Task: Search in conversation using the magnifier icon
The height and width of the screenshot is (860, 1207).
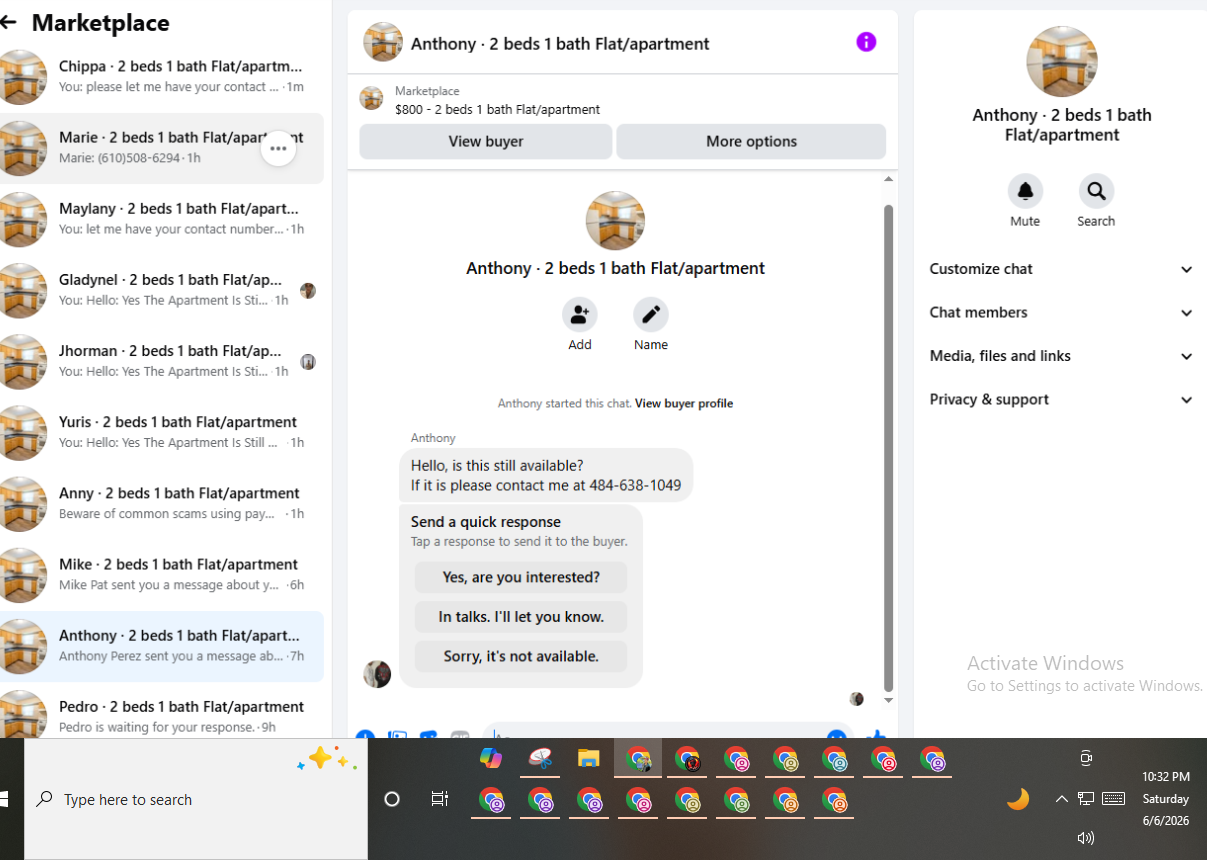Action: coord(1096,191)
